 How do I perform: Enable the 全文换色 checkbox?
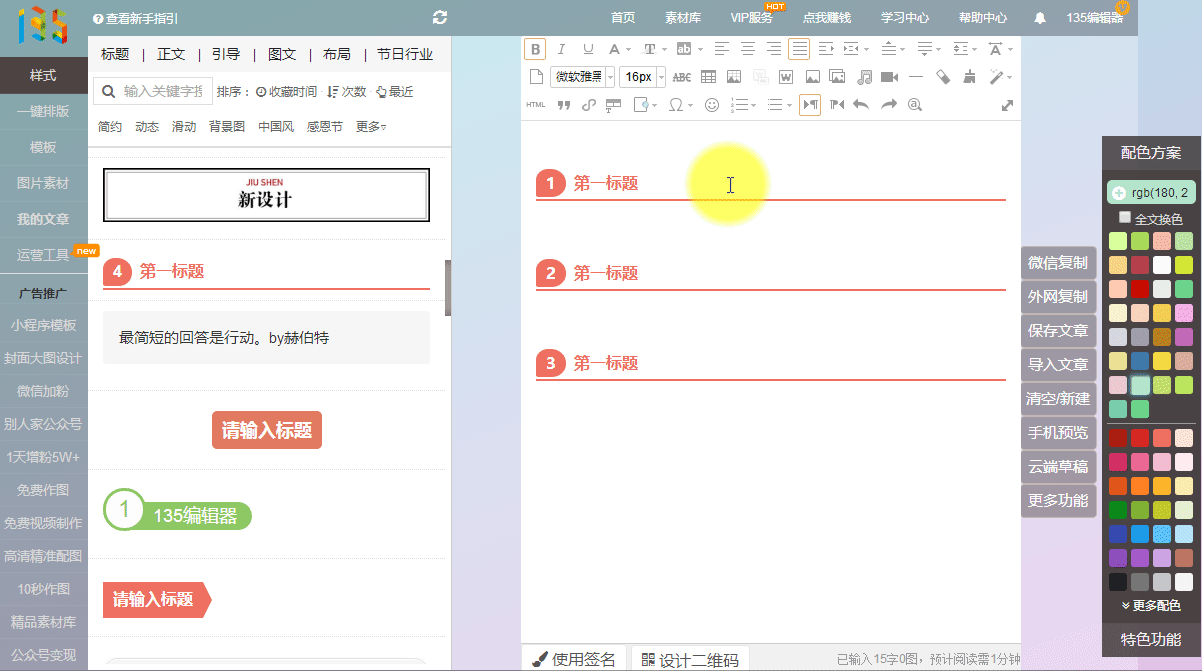(1125, 217)
